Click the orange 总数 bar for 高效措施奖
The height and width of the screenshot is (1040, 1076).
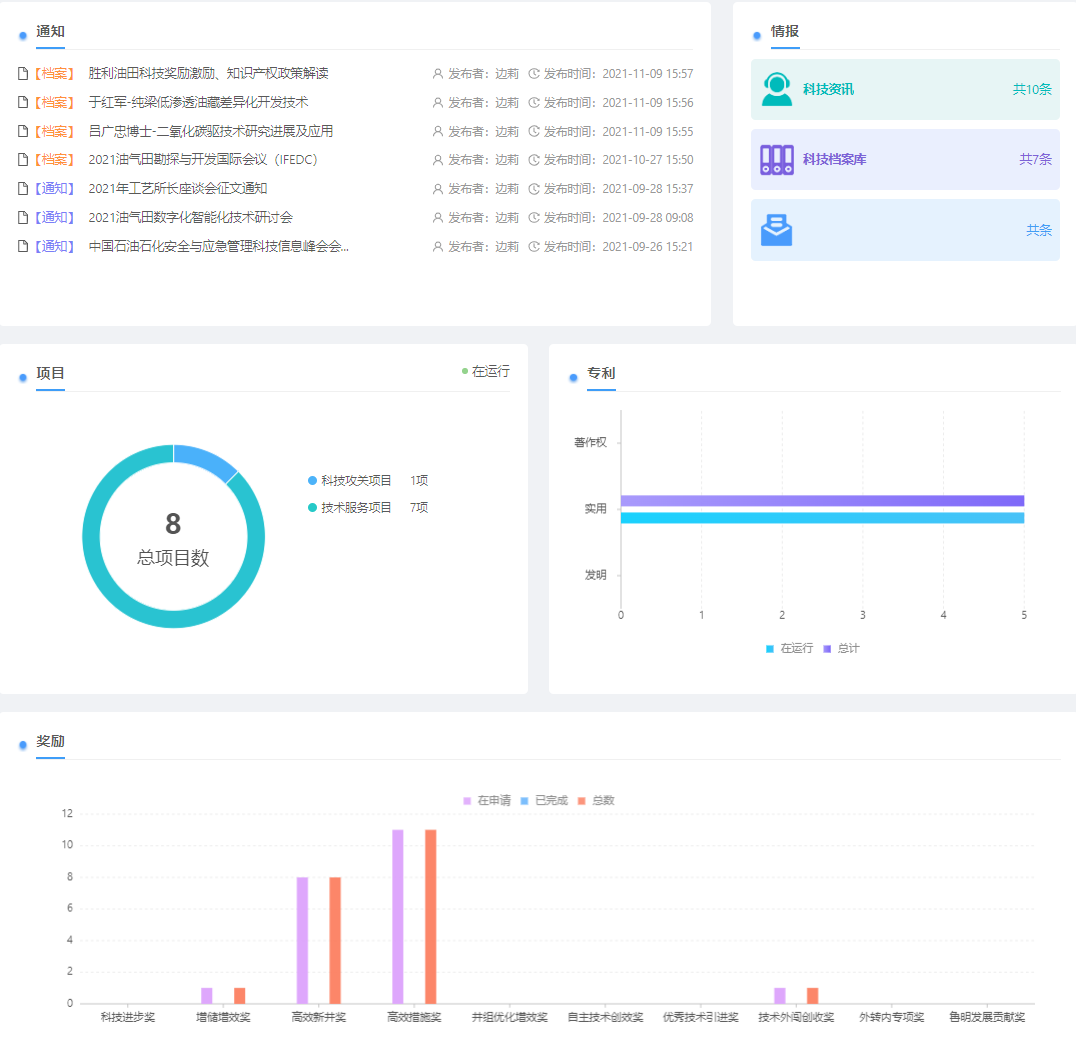(x=431, y=915)
